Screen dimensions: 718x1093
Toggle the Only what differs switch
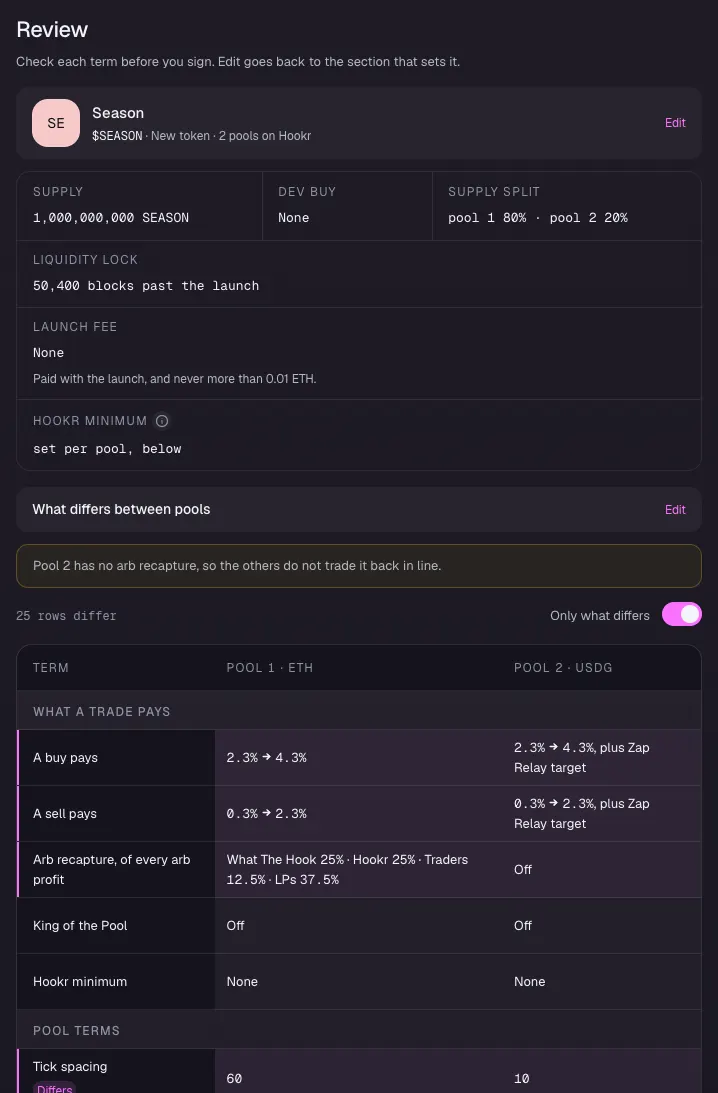(682, 615)
